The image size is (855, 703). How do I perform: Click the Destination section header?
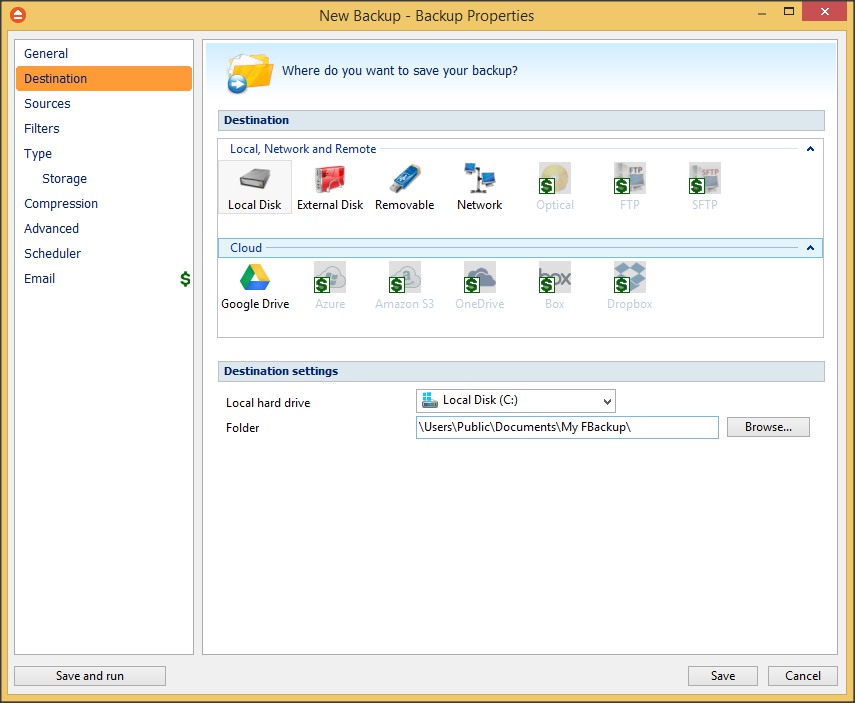tap(521, 120)
